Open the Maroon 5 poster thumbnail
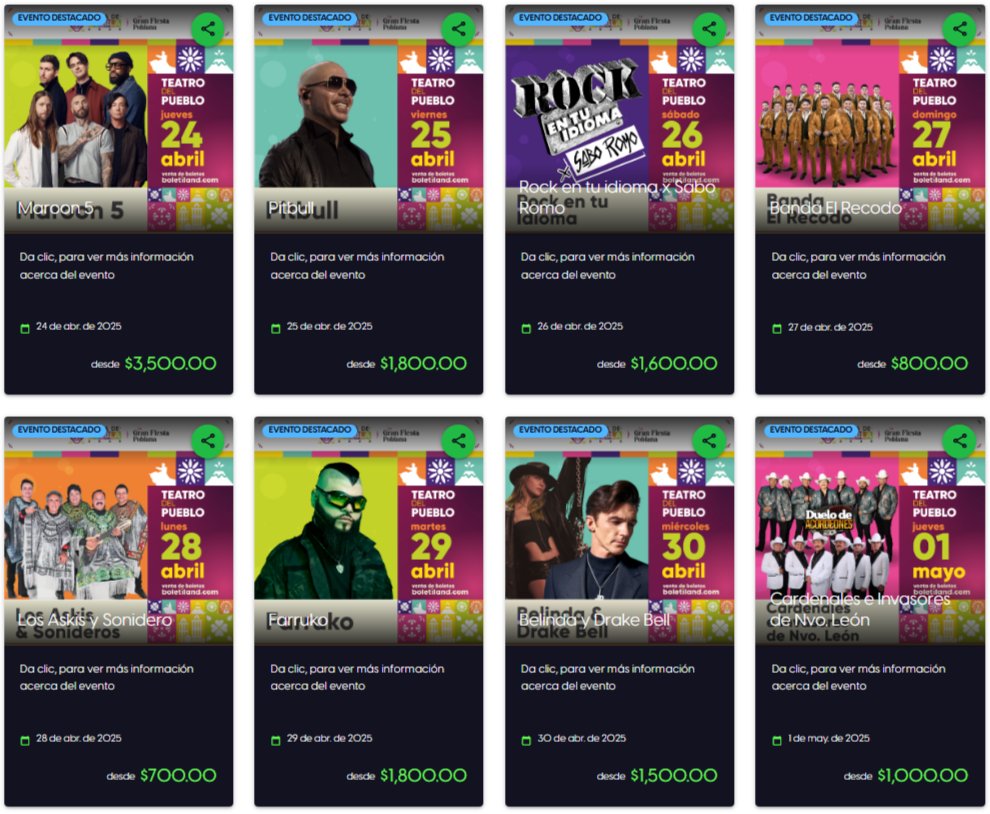Viewport: 990px width, 814px height. 119,120
